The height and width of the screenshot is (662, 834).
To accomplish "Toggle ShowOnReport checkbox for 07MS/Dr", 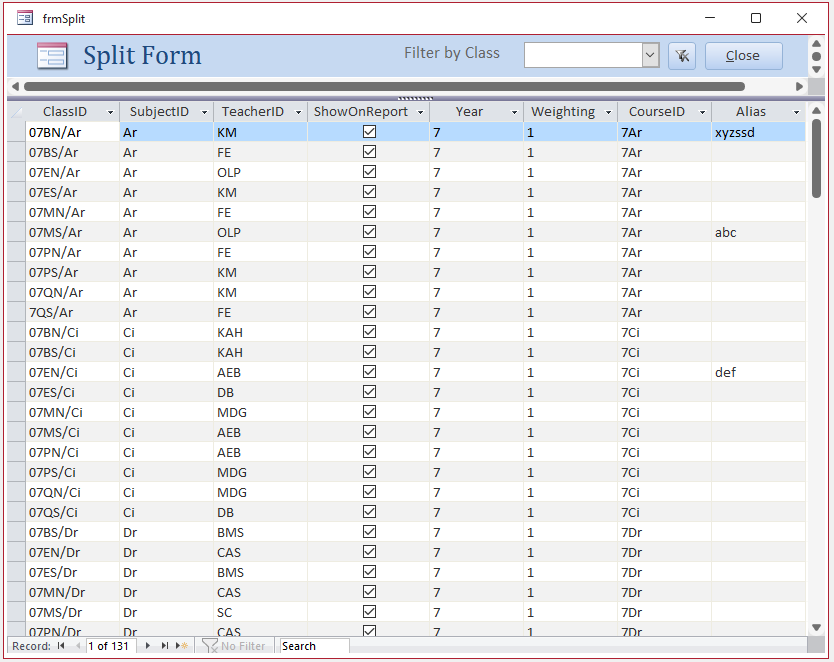I will point(369,611).
